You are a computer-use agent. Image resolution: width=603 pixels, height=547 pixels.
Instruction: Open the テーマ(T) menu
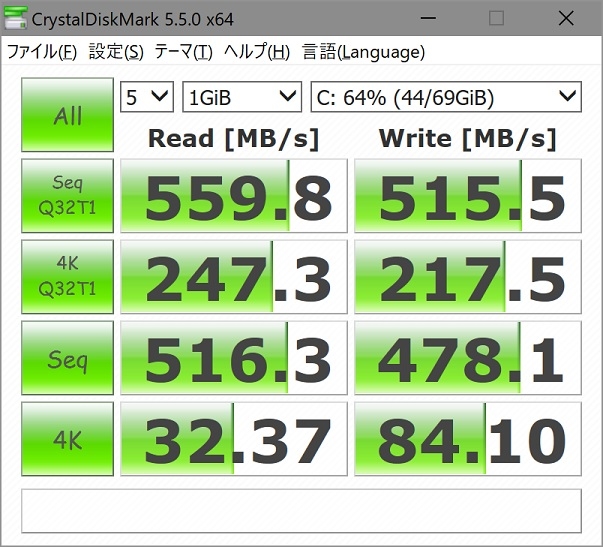[183, 52]
